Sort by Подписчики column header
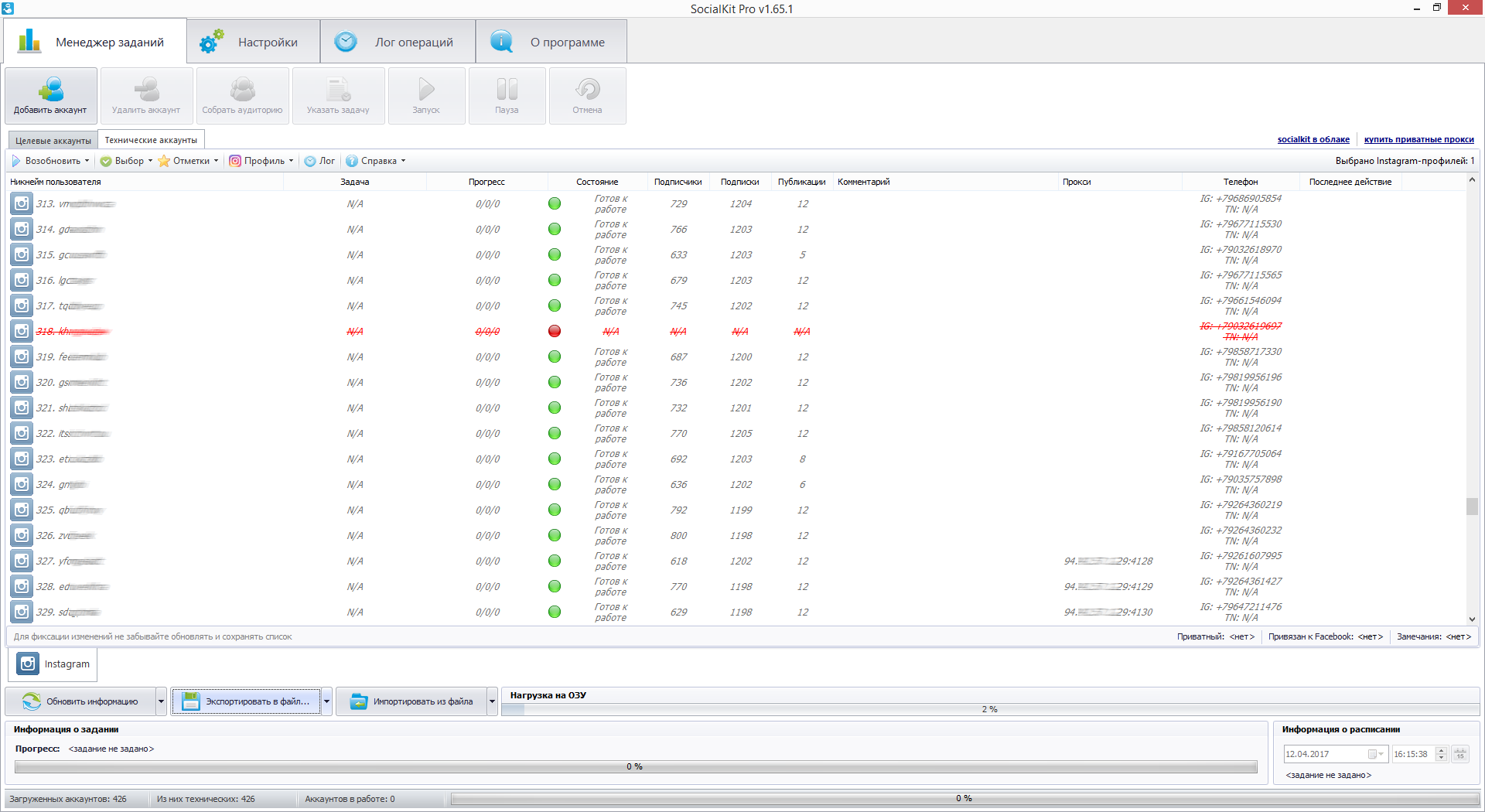Viewport: 1485px width, 812px height. (x=678, y=182)
